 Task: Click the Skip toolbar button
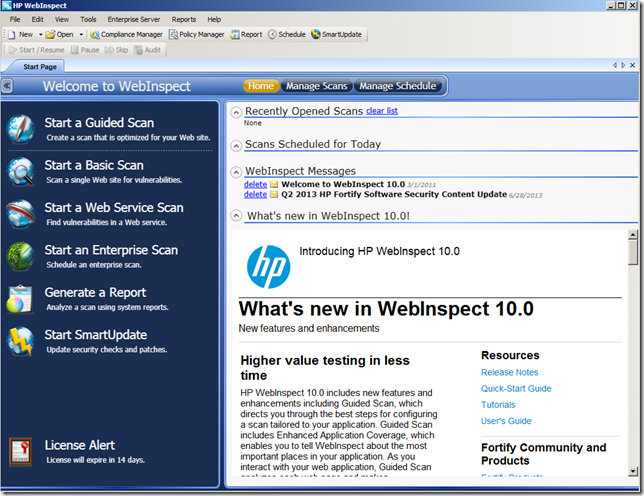point(117,50)
